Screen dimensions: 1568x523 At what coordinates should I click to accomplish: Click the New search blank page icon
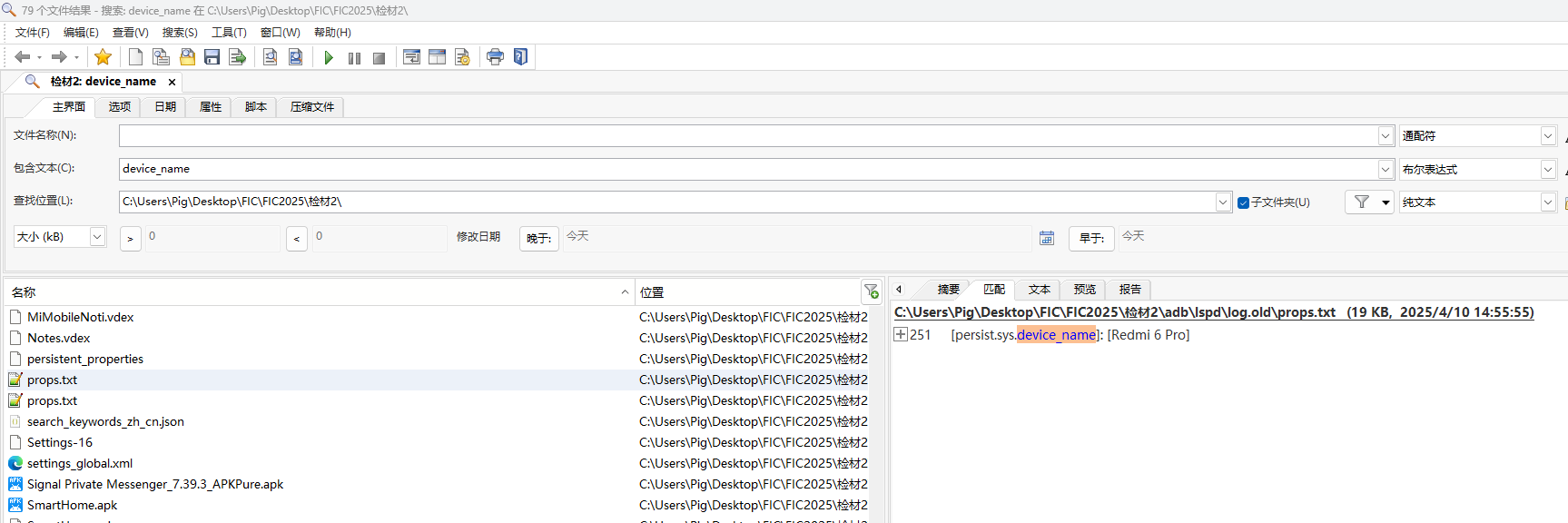(x=135, y=57)
